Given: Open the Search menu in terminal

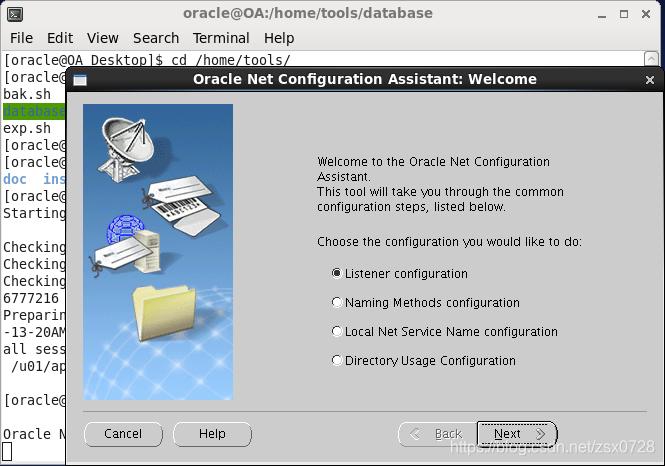Looking at the screenshot, I should (156, 38).
